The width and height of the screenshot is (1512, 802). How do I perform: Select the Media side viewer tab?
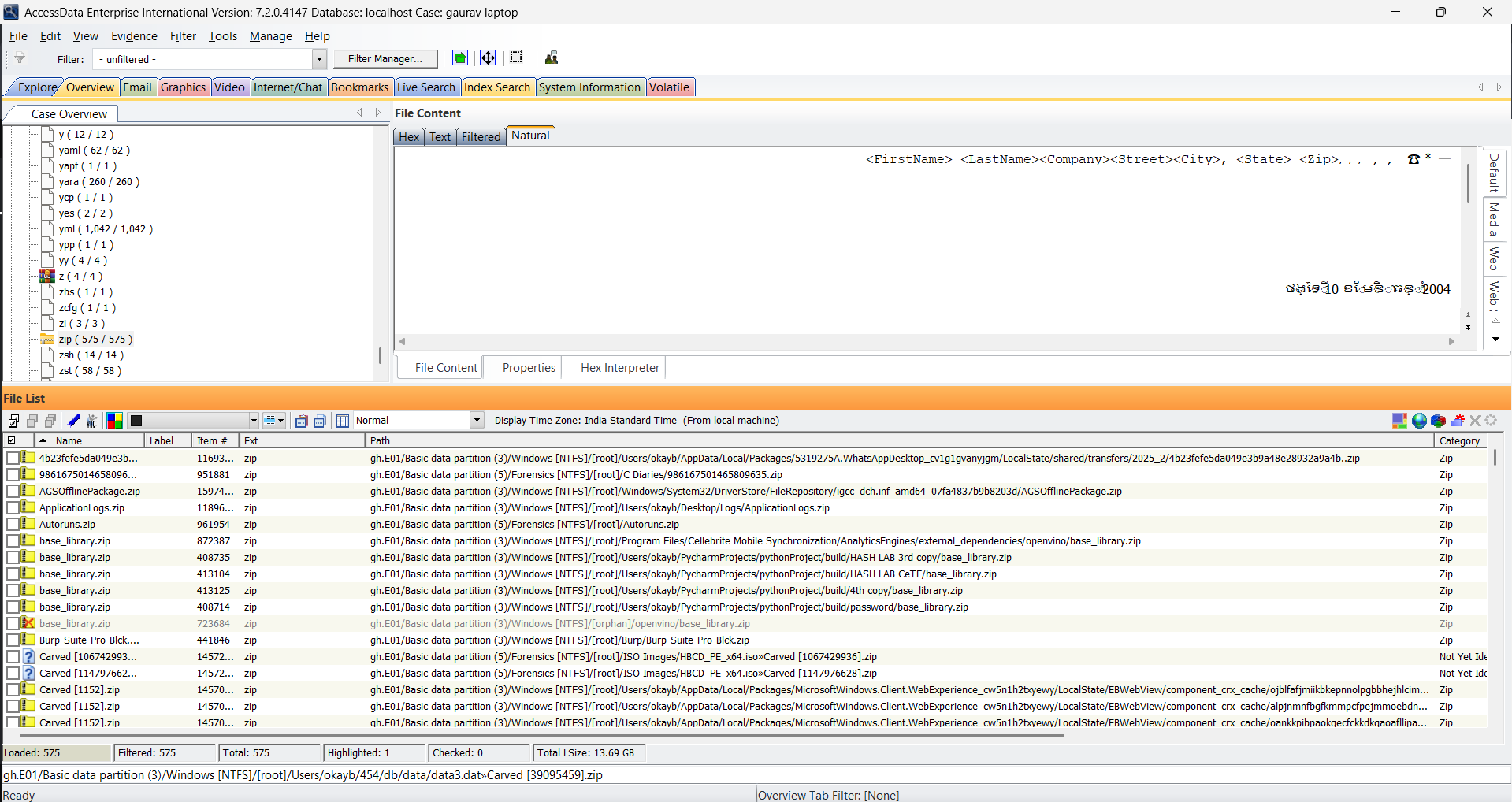pos(1493,219)
